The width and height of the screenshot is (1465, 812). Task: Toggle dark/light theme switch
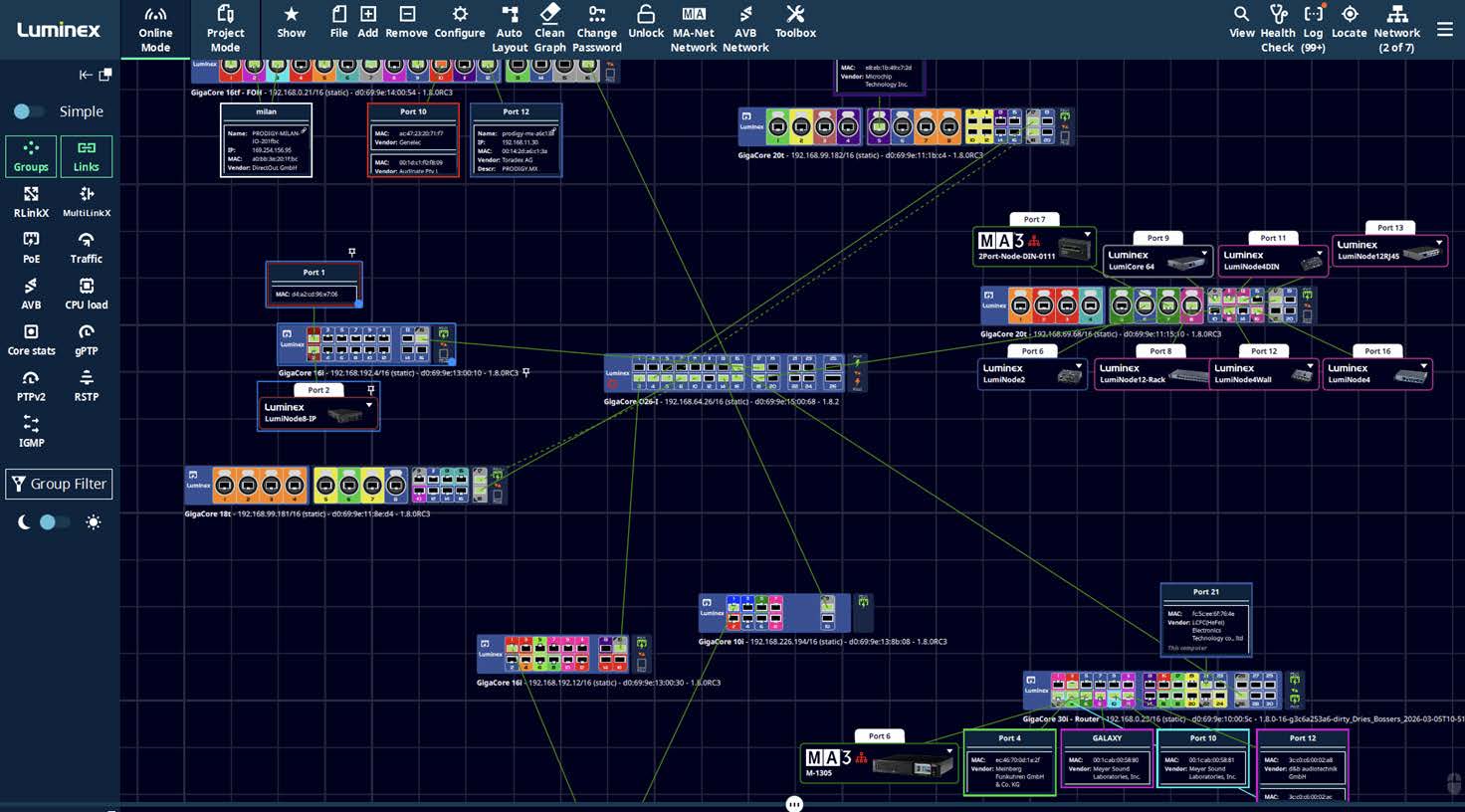tap(54, 522)
